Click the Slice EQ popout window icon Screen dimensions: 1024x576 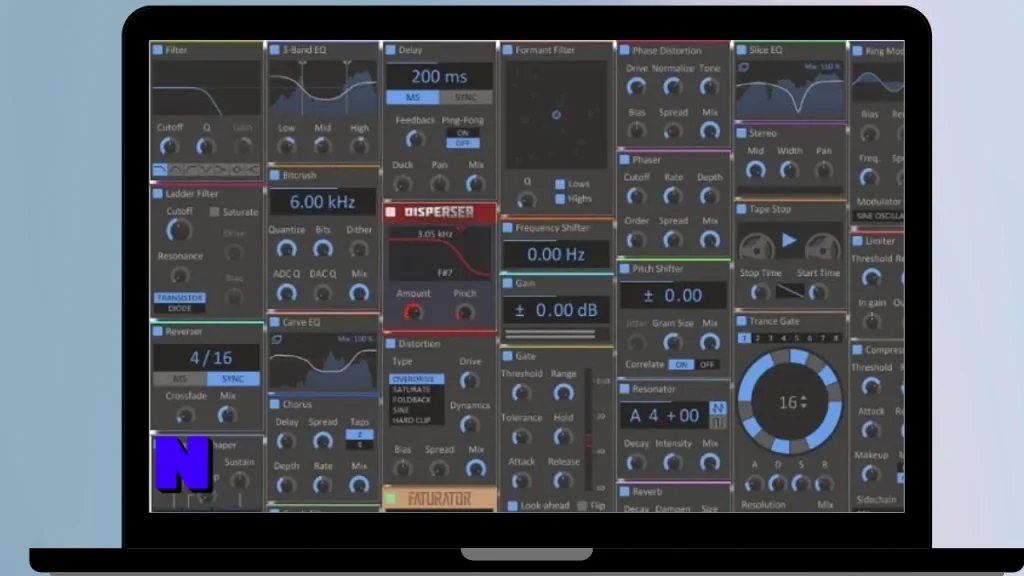pyautogui.click(x=743, y=67)
